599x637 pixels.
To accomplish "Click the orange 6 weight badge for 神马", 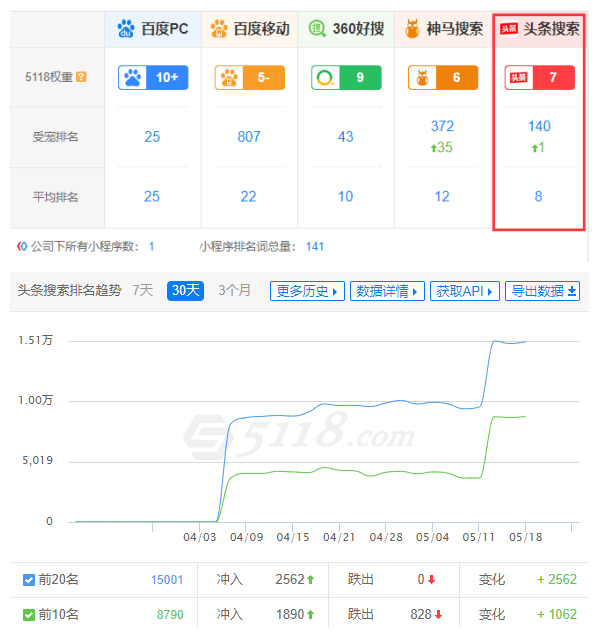I will tap(443, 77).
